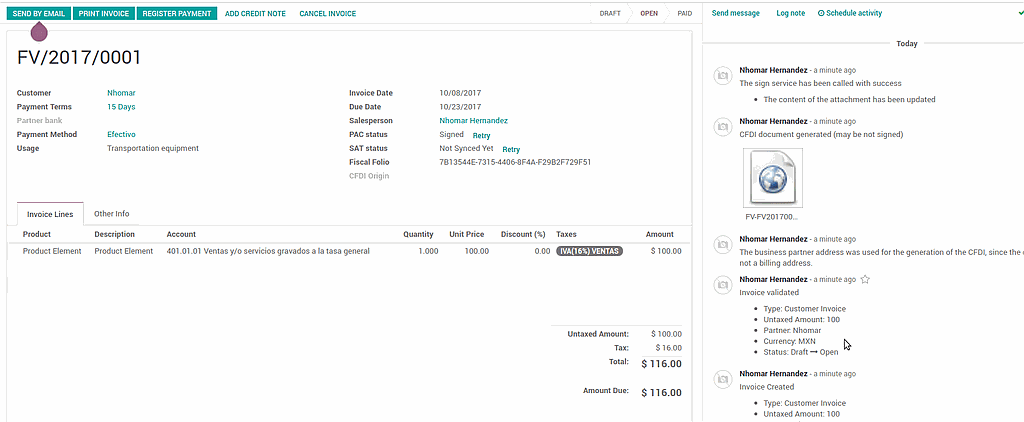
Task: Click Cancel Invoice action
Action: click(x=327, y=14)
